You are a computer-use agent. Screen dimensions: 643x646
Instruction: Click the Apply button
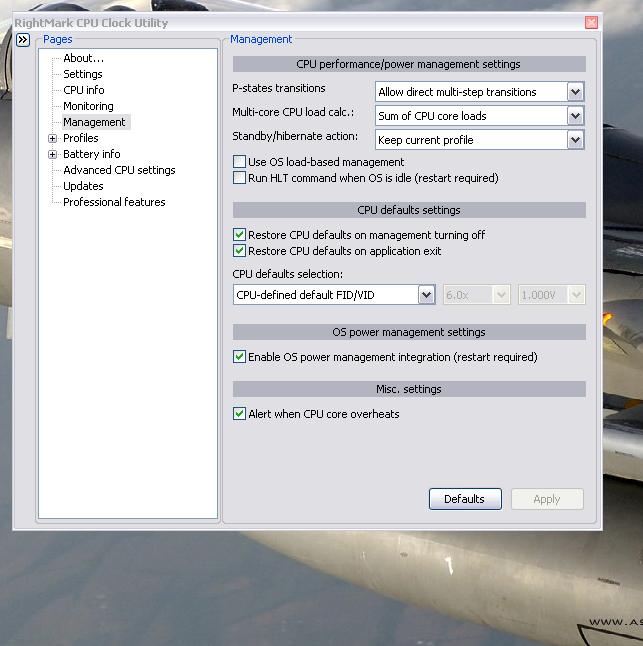pyautogui.click(x=547, y=499)
